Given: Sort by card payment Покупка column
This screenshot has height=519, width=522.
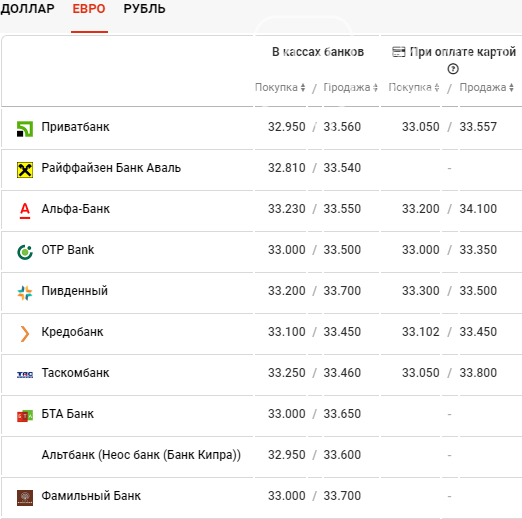Looking at the screenshot, I should pos(414,87).
